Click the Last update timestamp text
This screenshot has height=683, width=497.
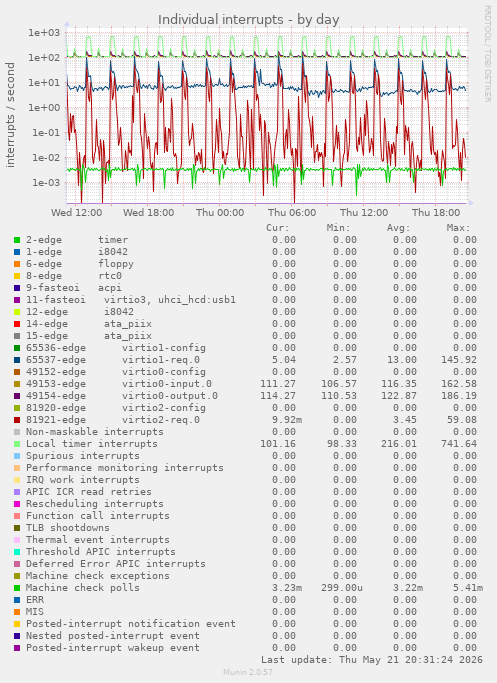(x=372, y=659)
